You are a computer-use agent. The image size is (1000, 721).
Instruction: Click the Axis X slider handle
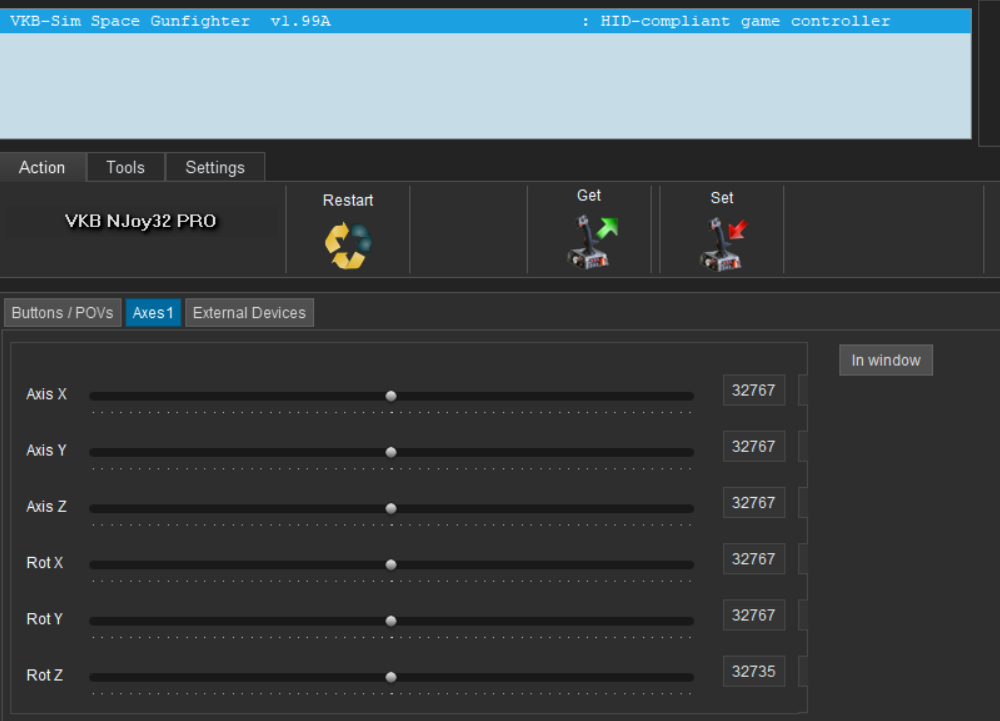point(391,396)
